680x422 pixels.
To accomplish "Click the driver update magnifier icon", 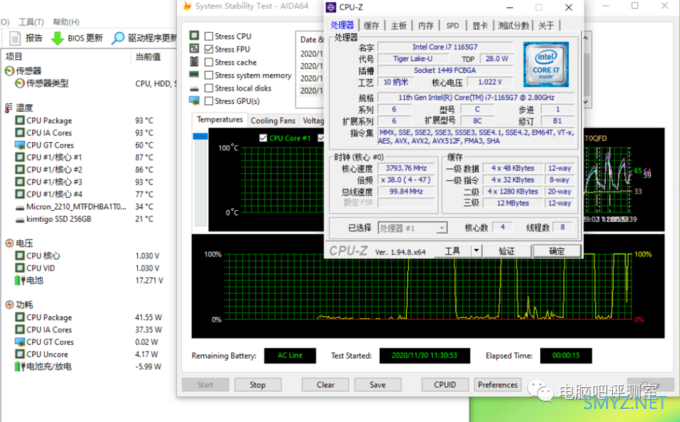I will pyautogui.click(x=118, y=38).
